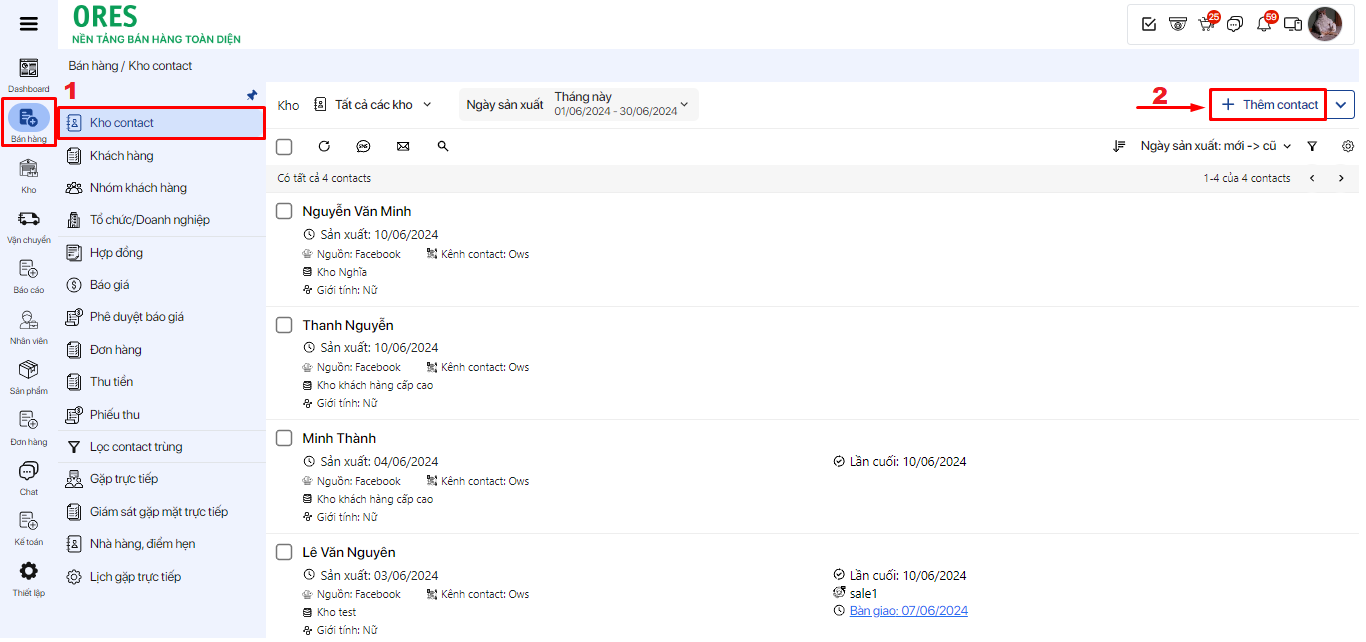Open the shopping cart icon in header
The image size is (1366, 642).
(x=1206, y=24)
